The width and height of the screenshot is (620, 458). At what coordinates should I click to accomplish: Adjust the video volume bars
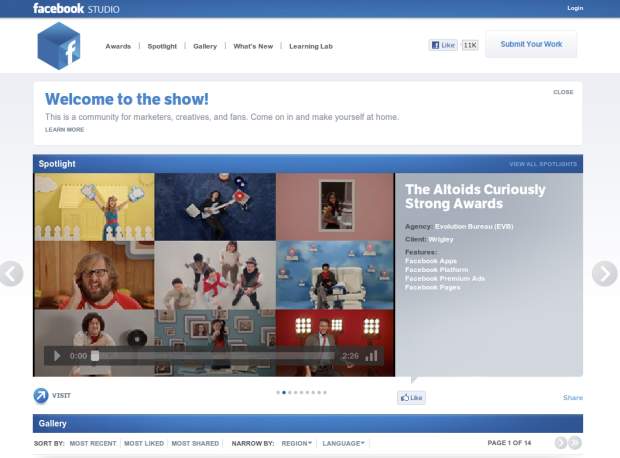click(x=371, y=356)
